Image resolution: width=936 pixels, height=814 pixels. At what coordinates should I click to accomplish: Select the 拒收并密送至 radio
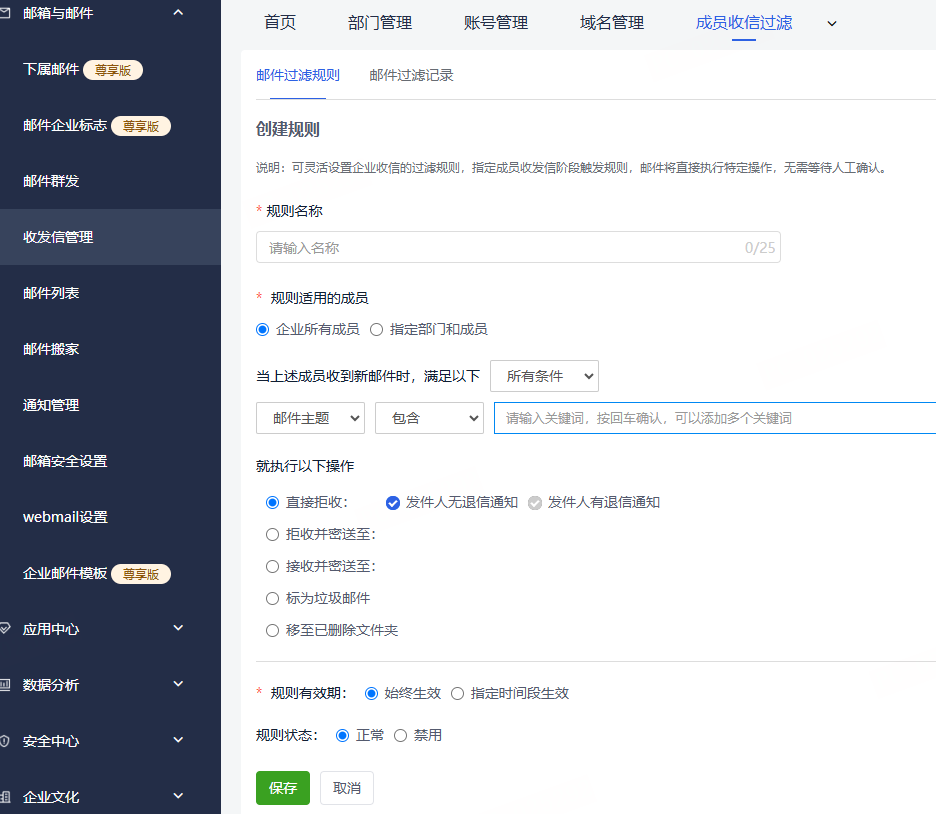coord(272,534)
